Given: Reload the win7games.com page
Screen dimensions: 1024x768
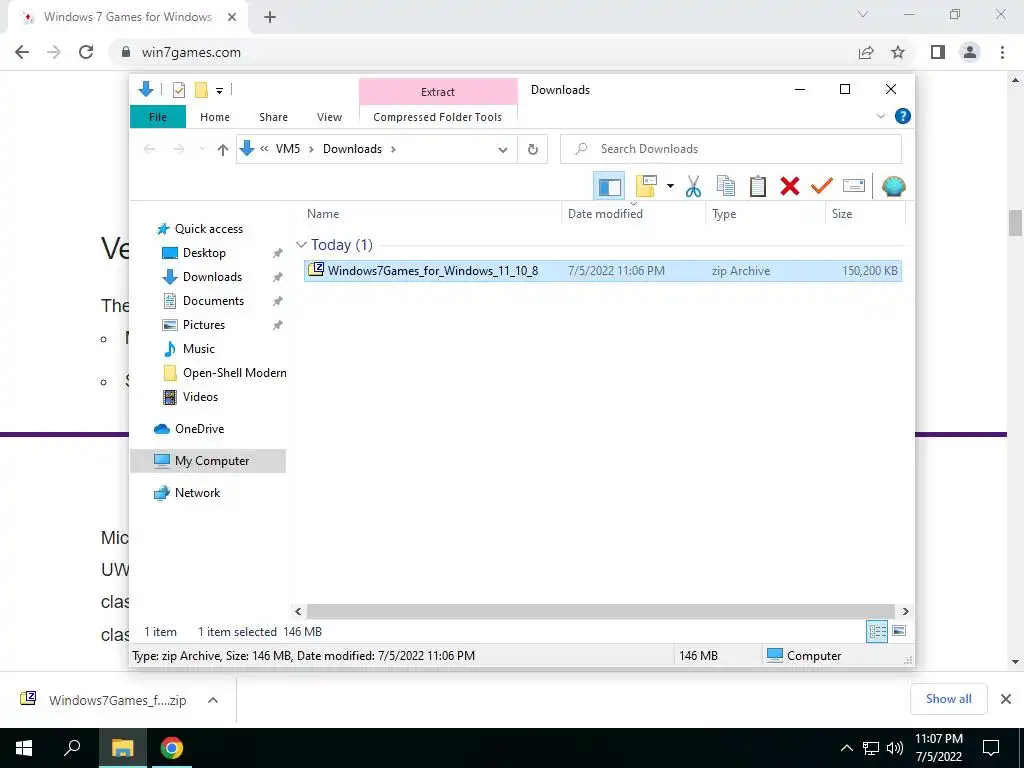Looking at the screenshot, I should click(x=86, y=52).
